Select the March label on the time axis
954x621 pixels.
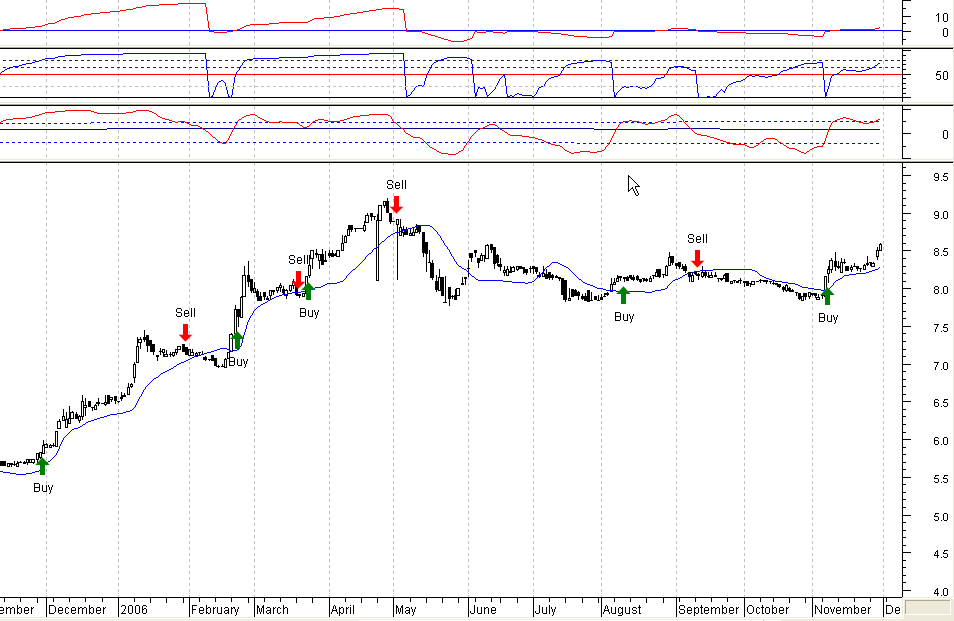click(273, 609)
